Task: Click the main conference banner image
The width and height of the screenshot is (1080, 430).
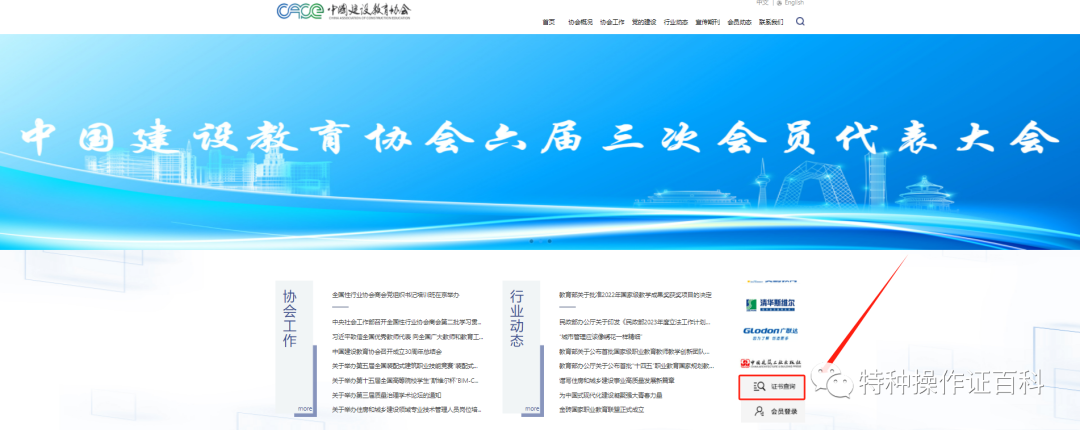Action: coord(540,141)
